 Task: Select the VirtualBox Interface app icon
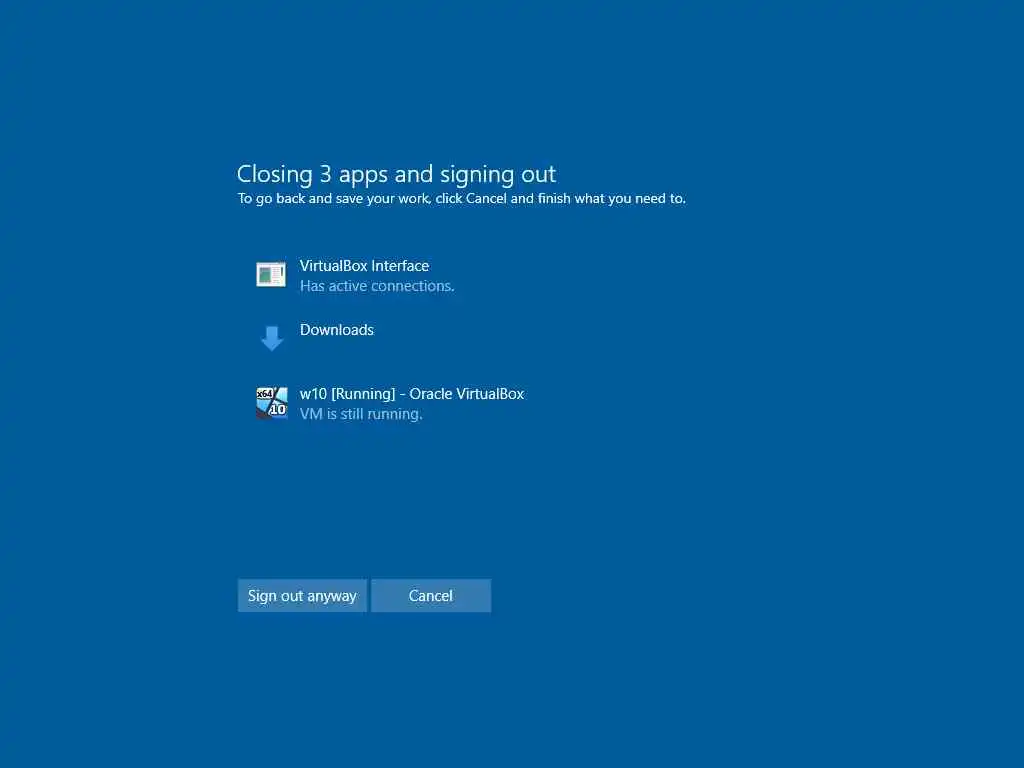[271, 274]
